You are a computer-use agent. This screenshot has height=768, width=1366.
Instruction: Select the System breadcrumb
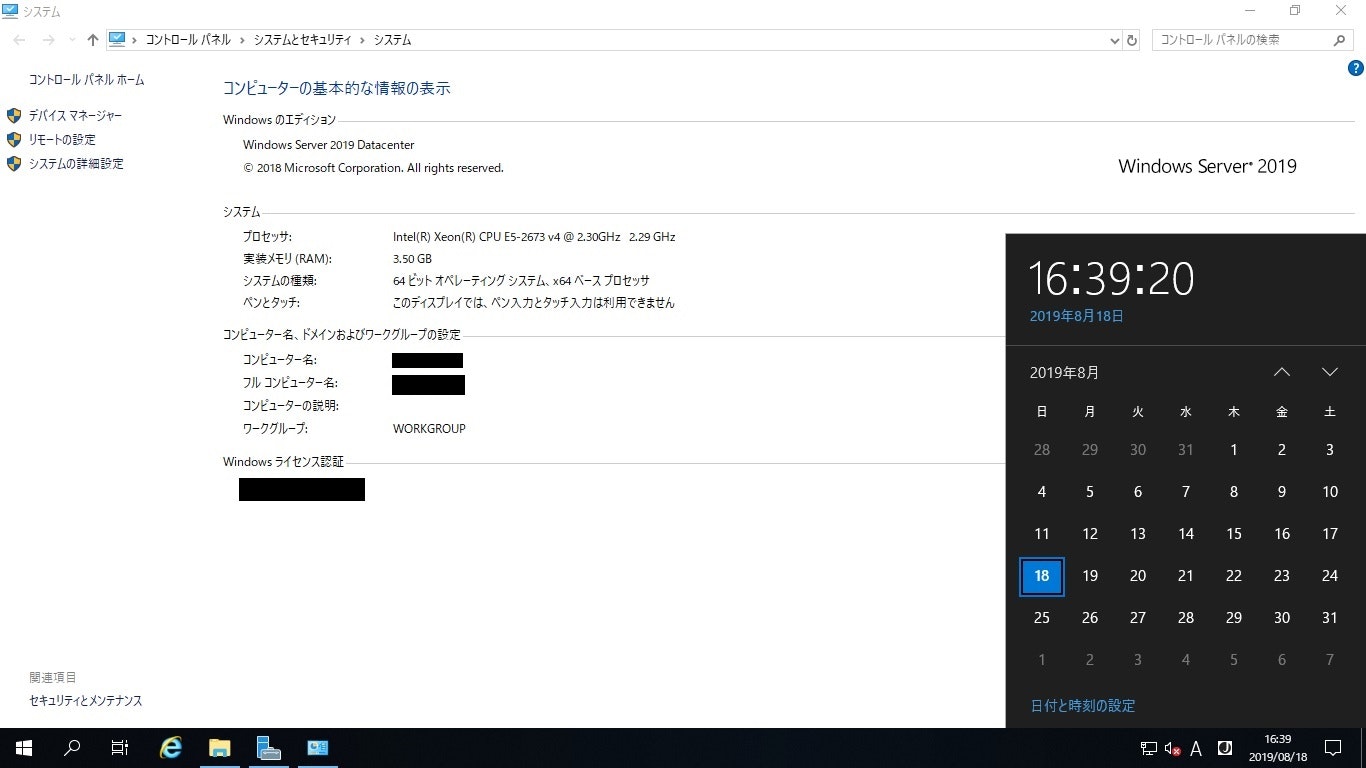coord(392,40)
